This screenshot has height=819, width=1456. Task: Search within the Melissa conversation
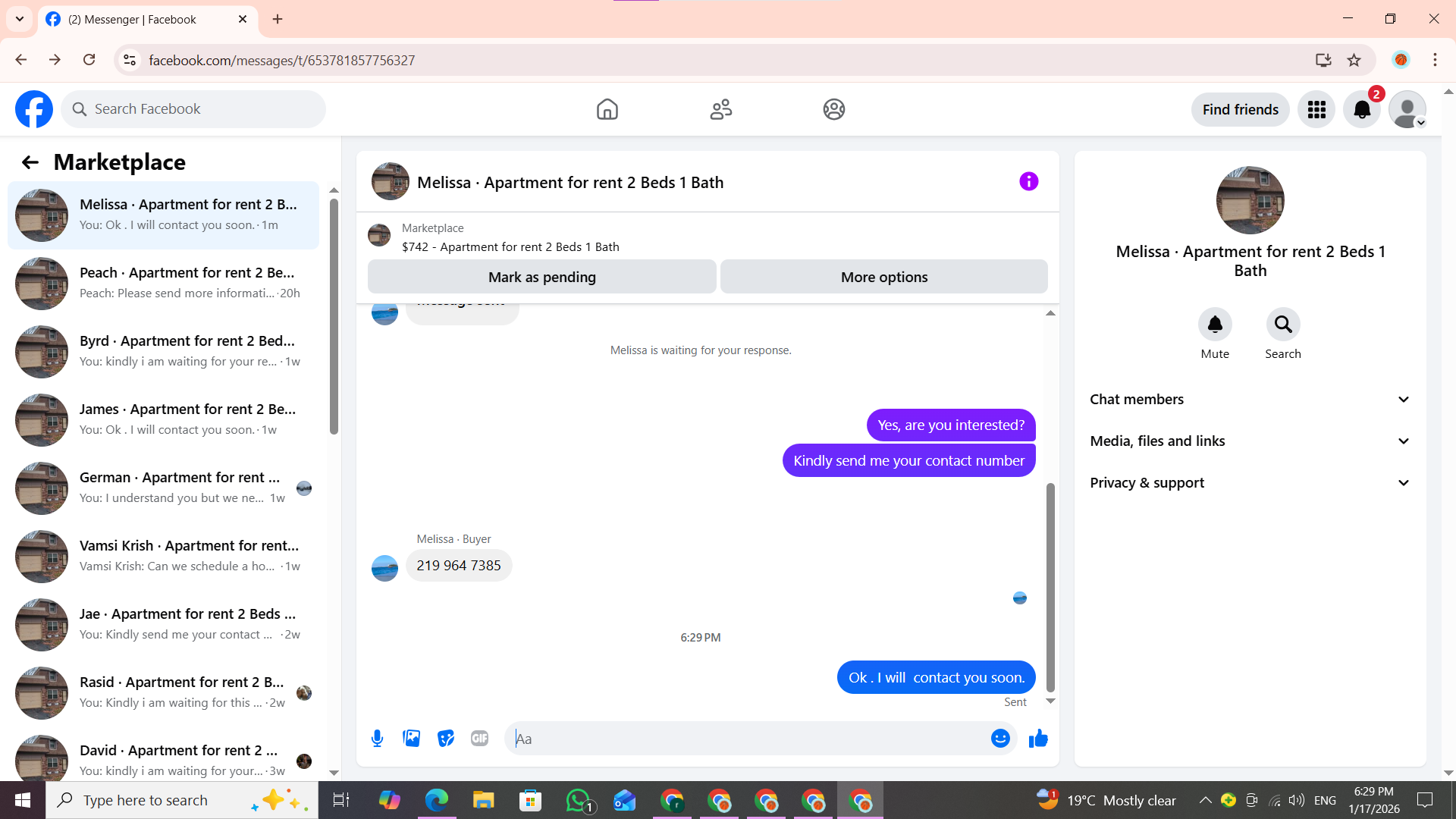[1282, 325]
